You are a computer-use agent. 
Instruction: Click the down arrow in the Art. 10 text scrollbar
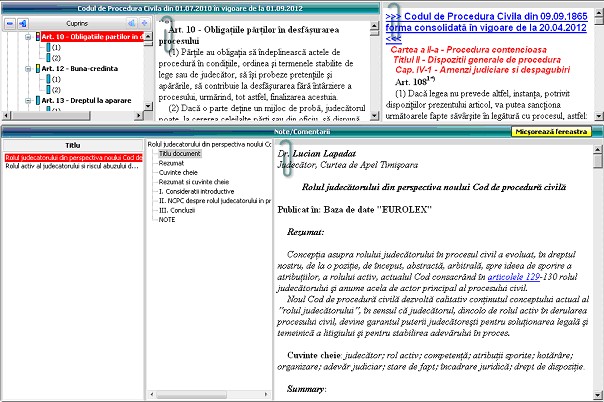click(374, 116)
